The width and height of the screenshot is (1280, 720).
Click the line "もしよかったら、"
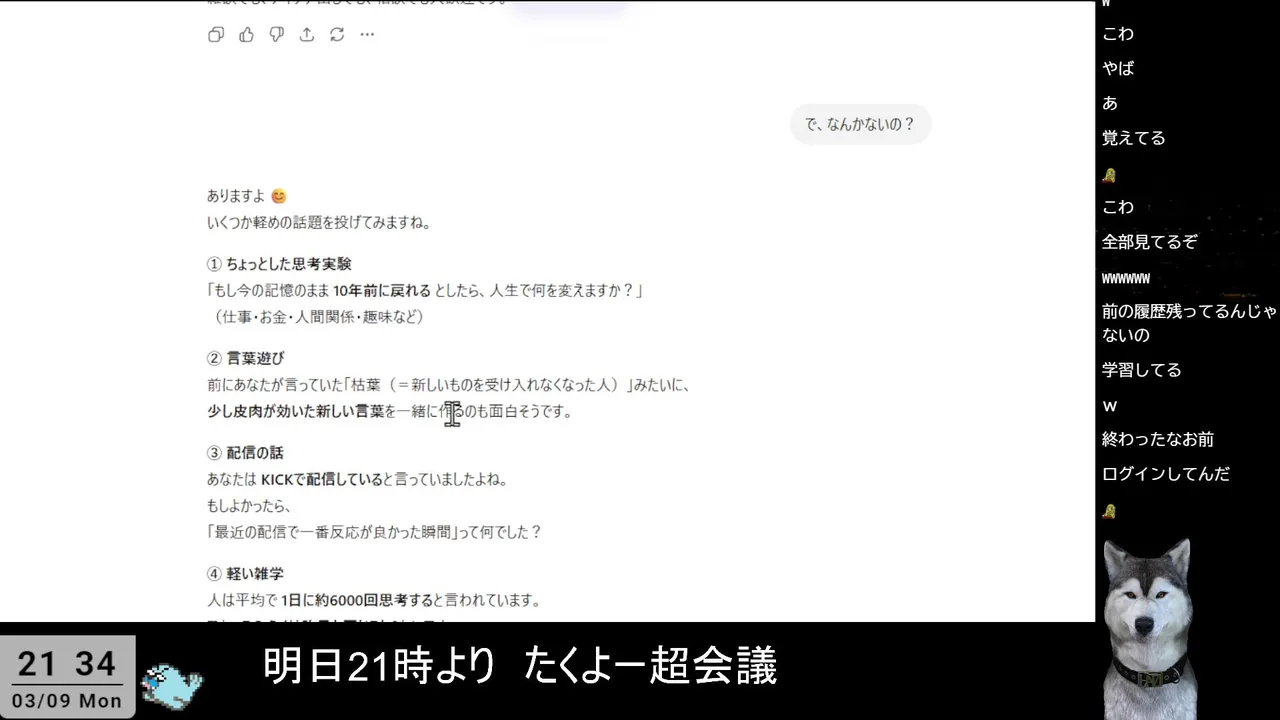249,506
